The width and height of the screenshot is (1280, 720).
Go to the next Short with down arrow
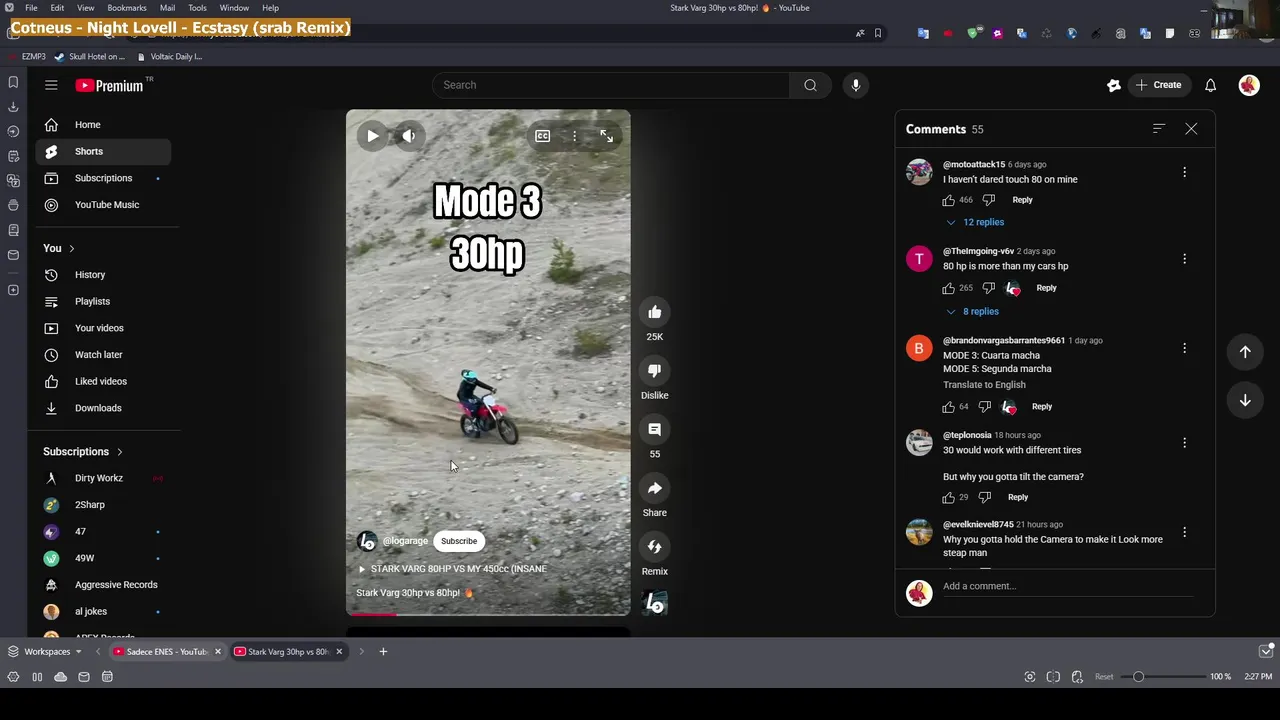[1245, 400]
